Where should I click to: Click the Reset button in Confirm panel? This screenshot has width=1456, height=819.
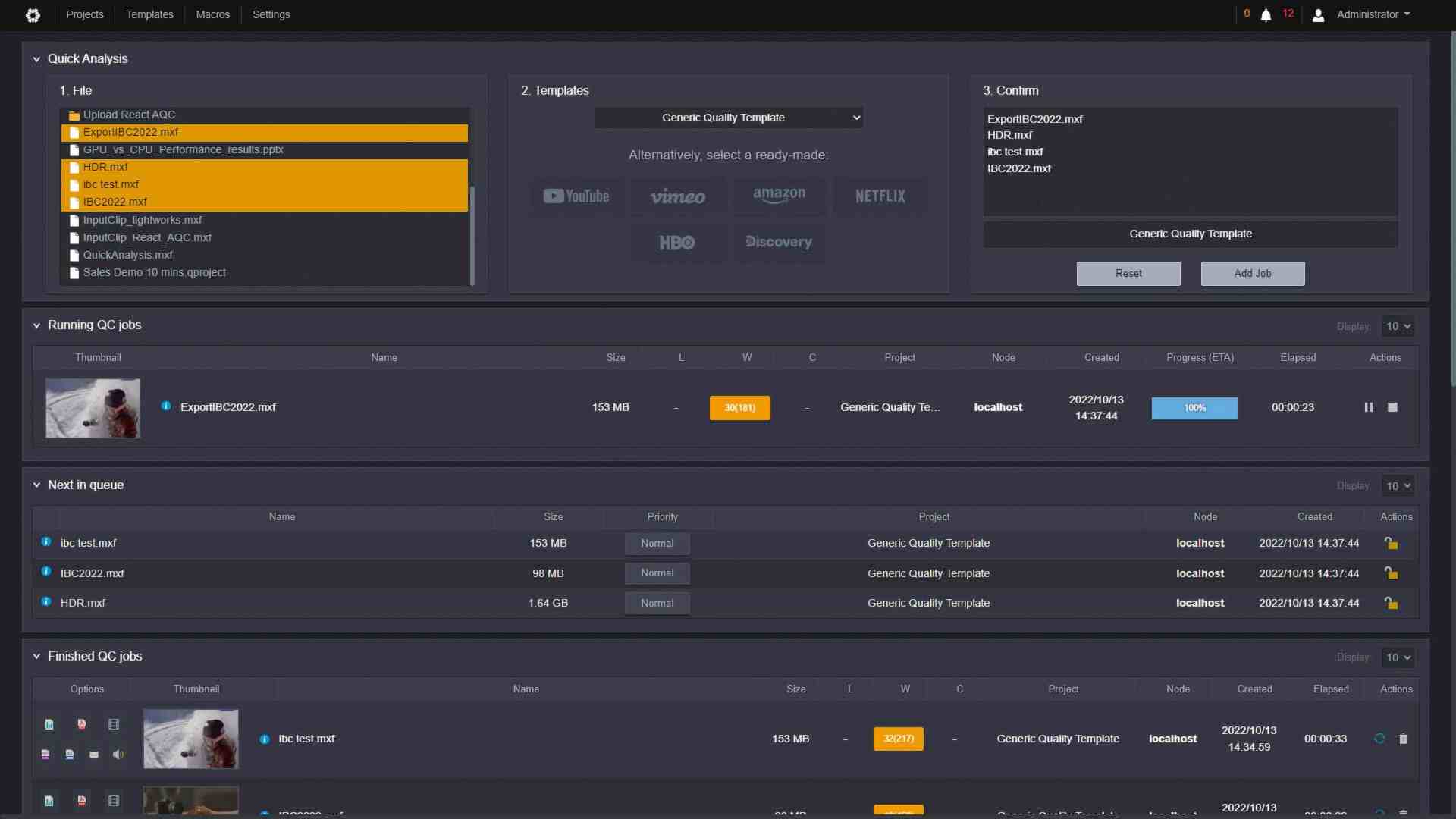point(1128,273)
